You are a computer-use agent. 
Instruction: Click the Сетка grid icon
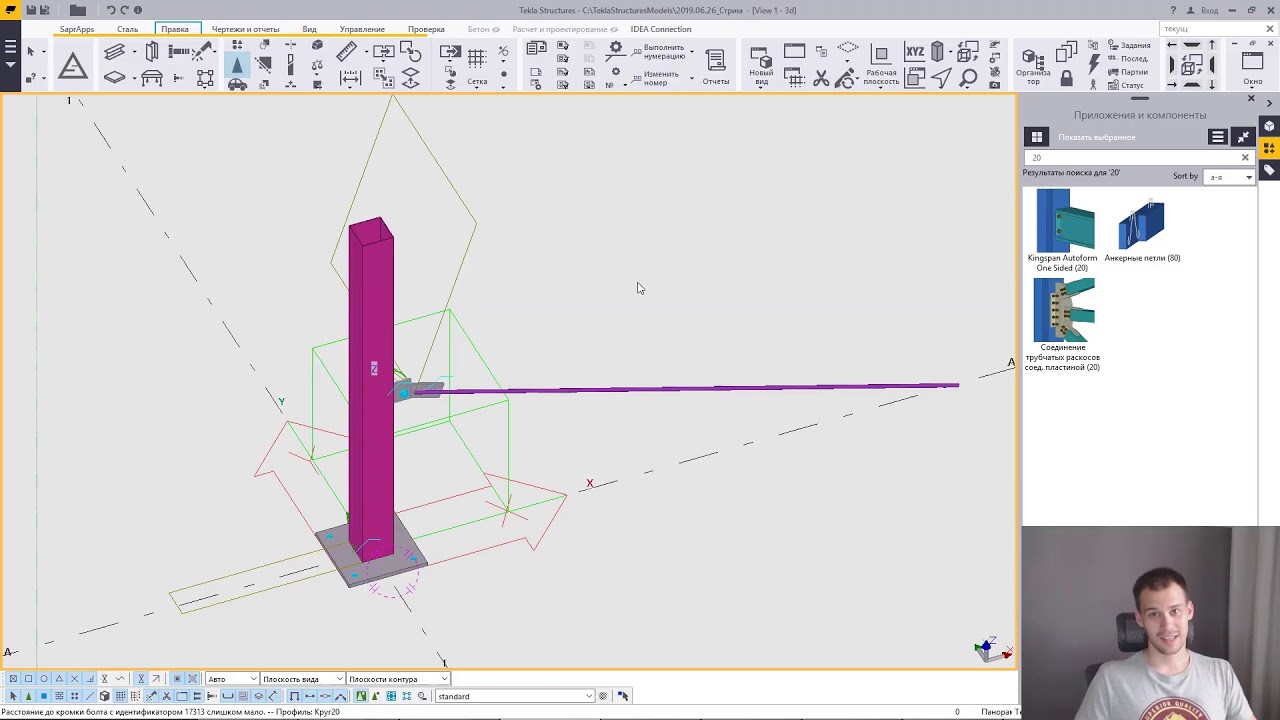coord(477,64)
